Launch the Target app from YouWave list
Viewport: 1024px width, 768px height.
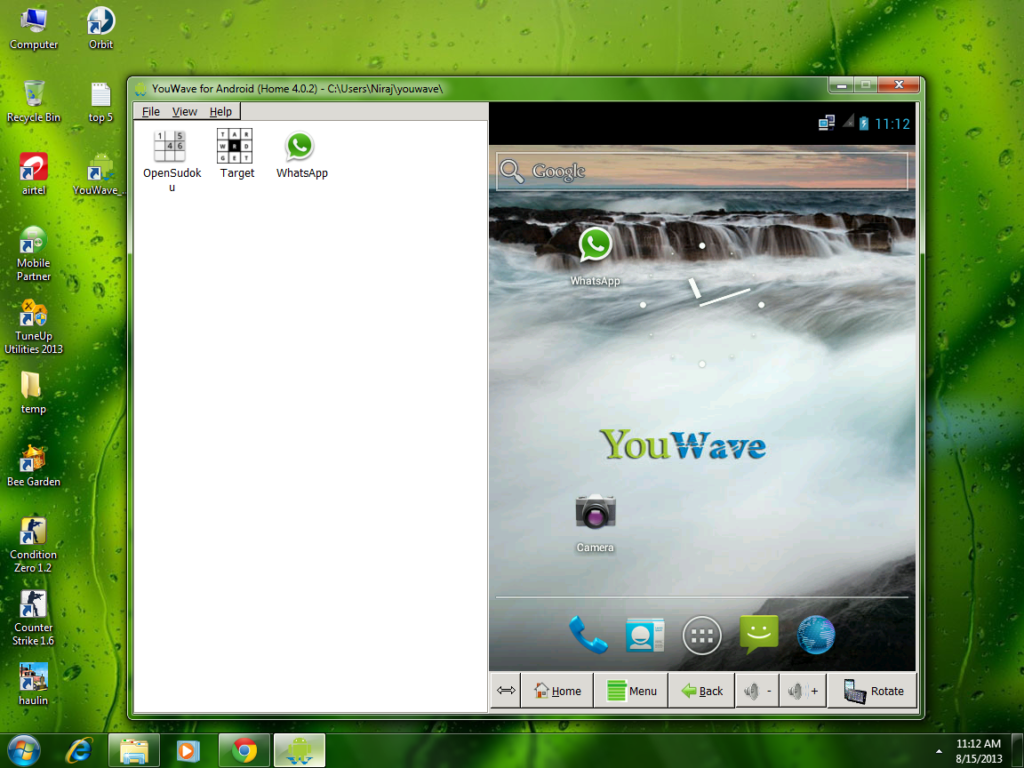[236, 154]
